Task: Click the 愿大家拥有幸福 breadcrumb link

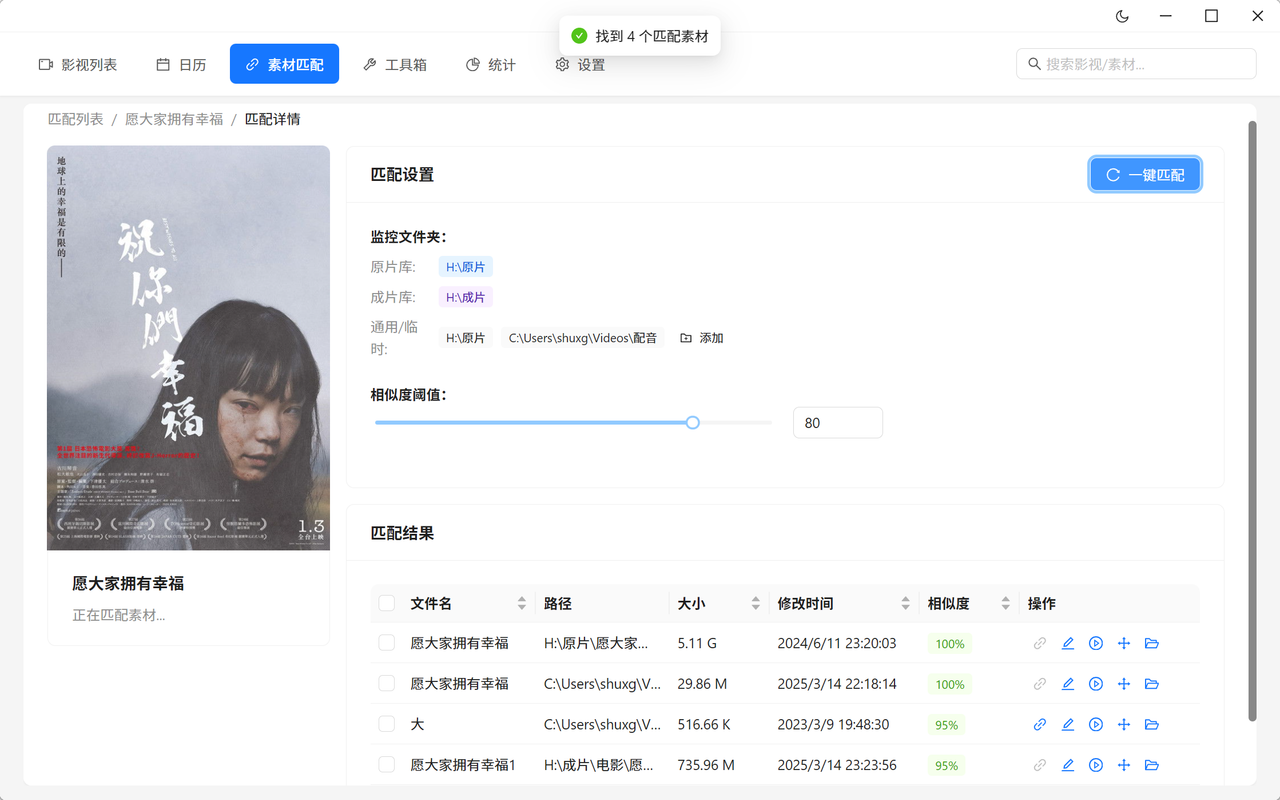Action: pyautogui.click(x=174, y=119)
